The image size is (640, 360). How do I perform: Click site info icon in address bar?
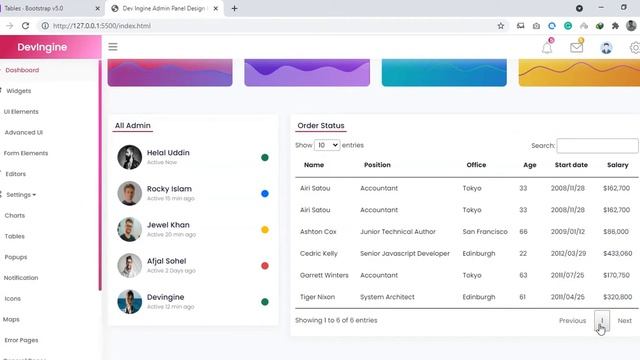click(x=45, y=26)
